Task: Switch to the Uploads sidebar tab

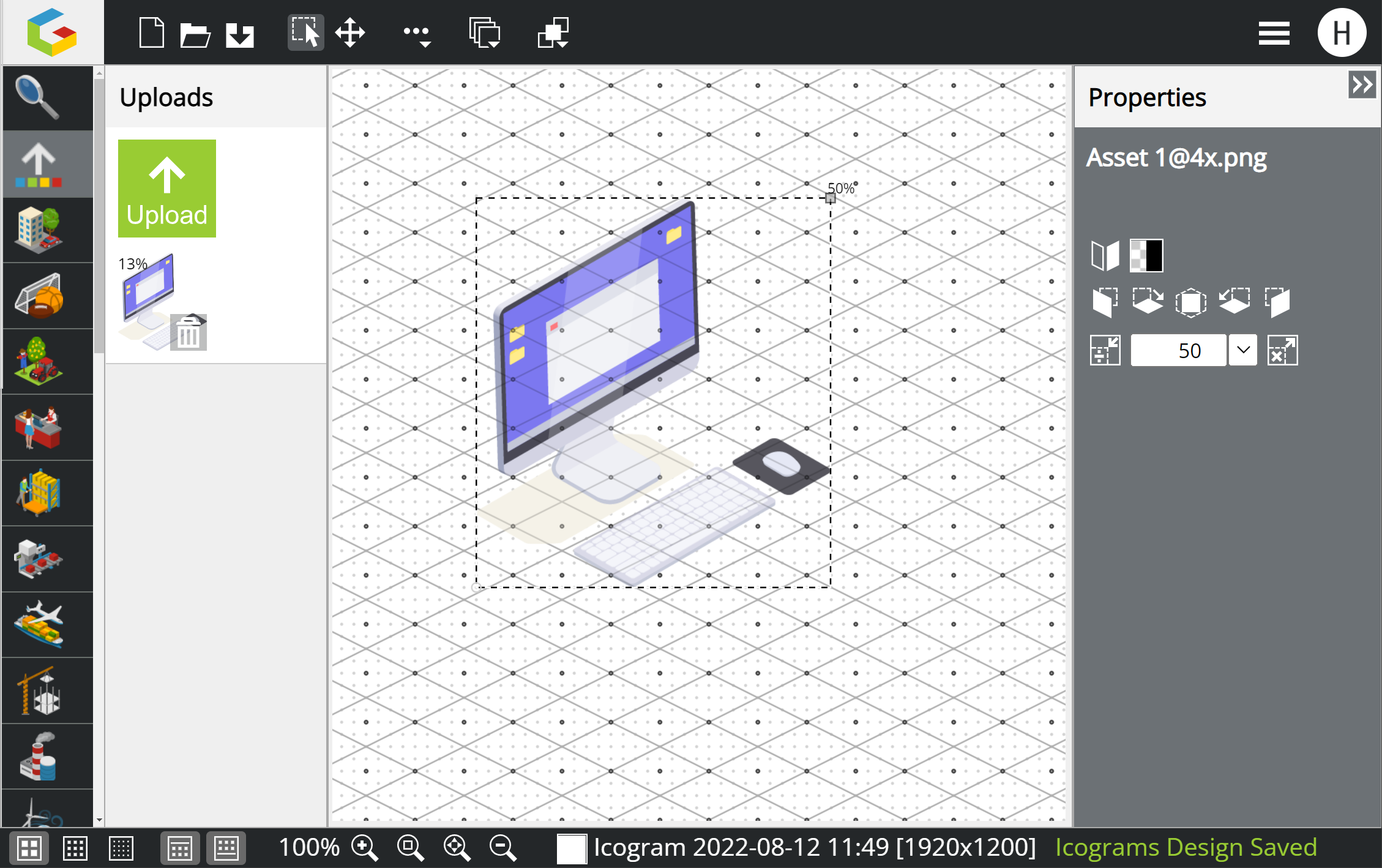Action: [x=38, y=164]
